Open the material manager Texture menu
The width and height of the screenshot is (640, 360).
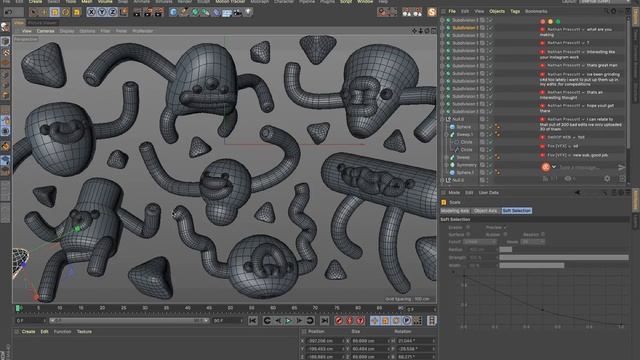coord(84,331)
